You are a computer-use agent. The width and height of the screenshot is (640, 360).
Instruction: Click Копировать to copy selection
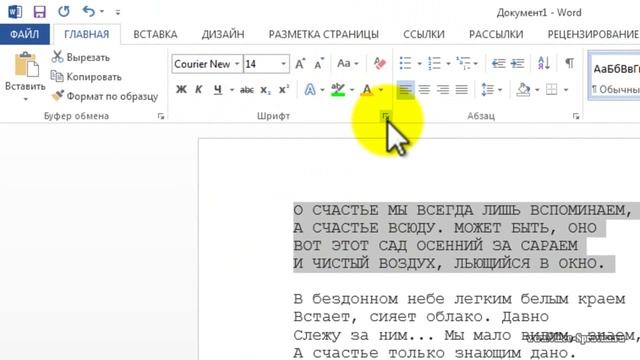(x=86, y=77)
